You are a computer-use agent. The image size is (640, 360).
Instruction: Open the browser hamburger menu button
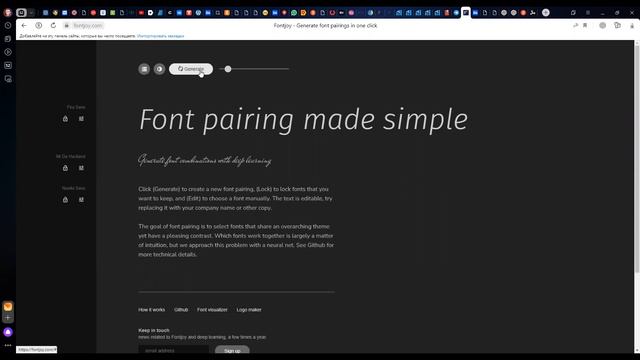(x=588, y=13)
